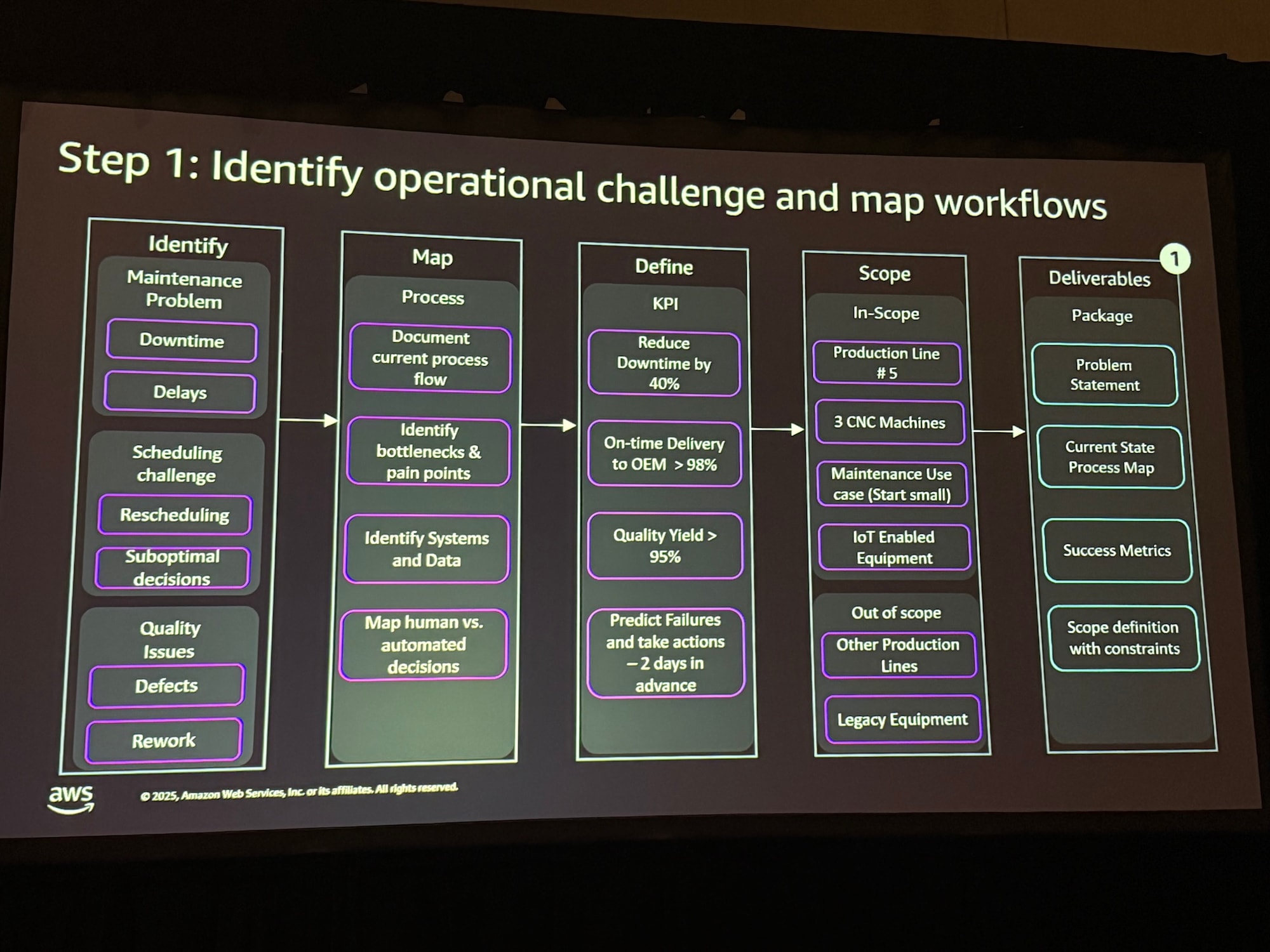Open Current State Process Map box
Image resolution: width=1270 pixels, height=952 pixels.
(x=1111, y=458)
